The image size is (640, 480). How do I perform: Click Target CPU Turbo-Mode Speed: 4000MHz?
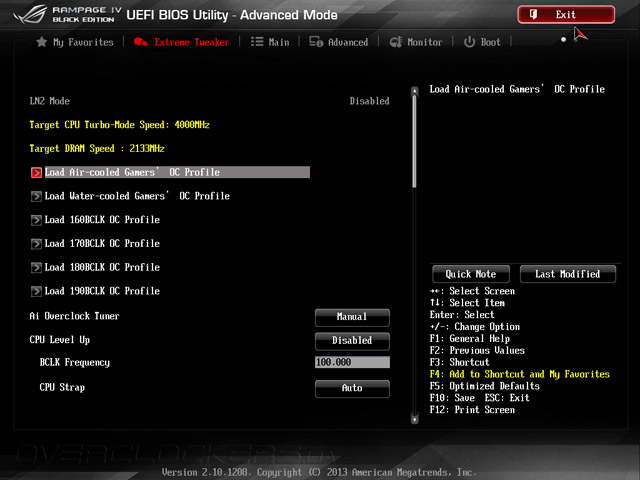119,124
